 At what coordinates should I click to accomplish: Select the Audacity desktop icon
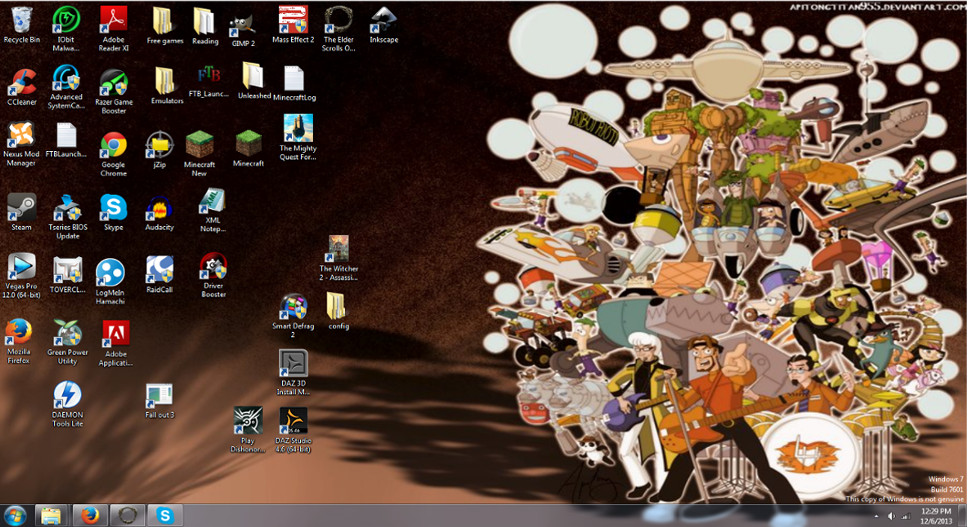pos(159,214)
